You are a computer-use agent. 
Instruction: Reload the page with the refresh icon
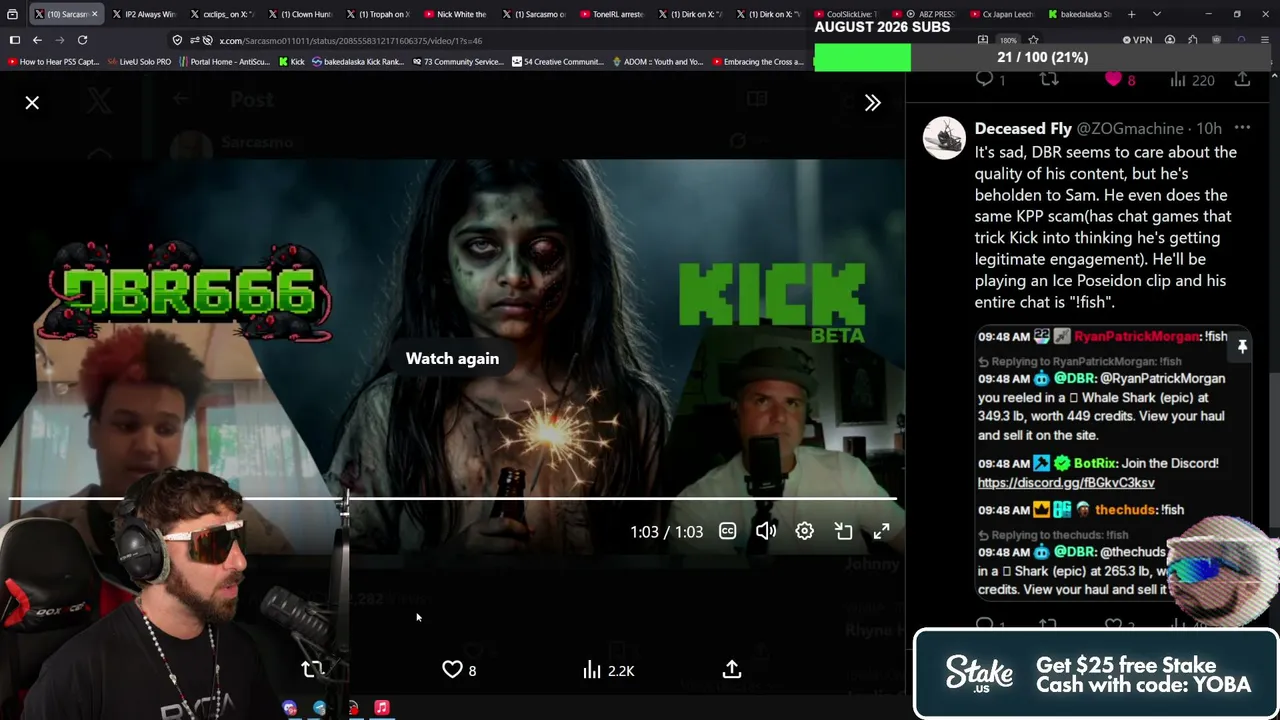tap(82, 40)
